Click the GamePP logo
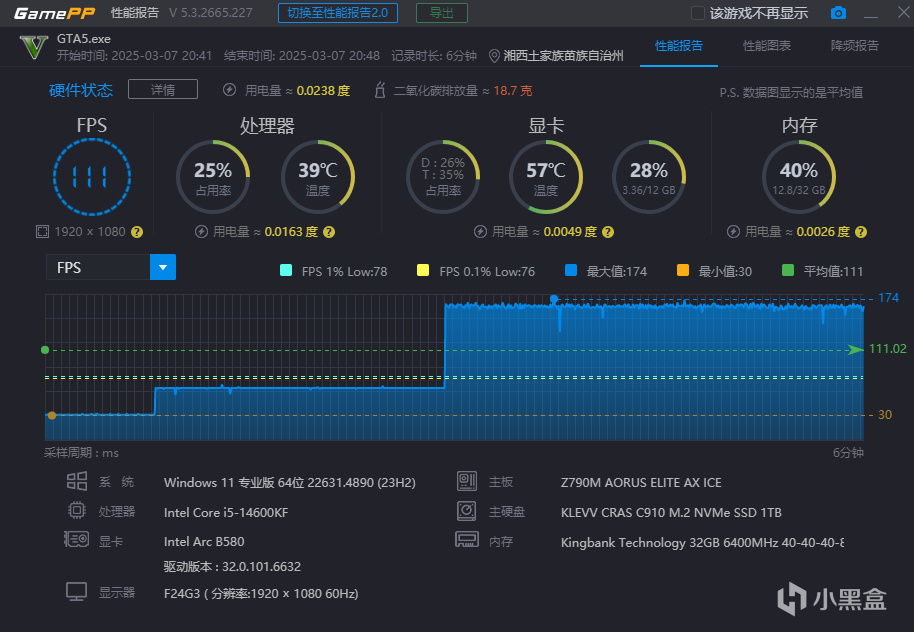 55,13
